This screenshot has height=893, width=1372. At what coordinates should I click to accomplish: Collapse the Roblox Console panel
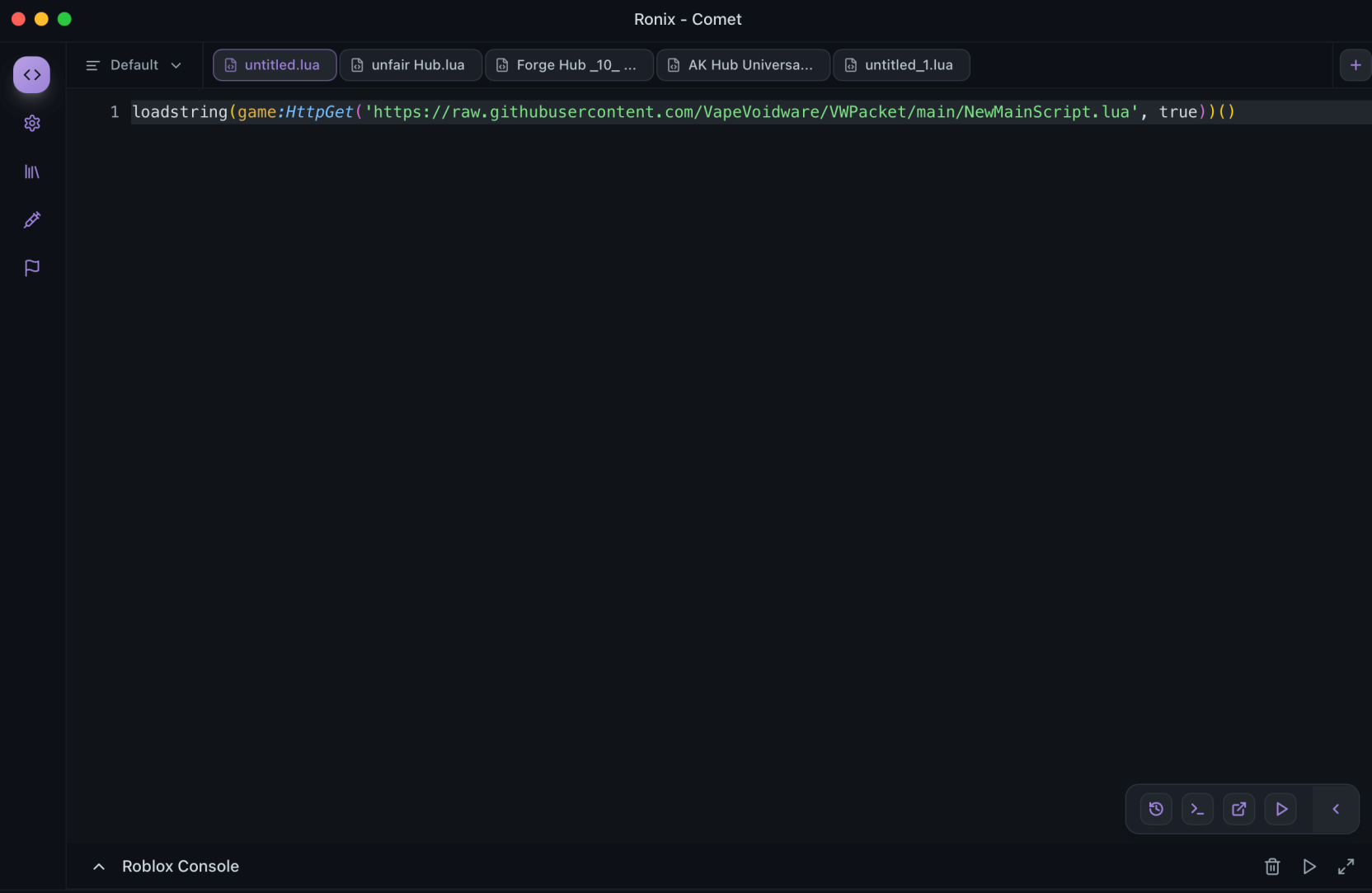coord(98,867)
